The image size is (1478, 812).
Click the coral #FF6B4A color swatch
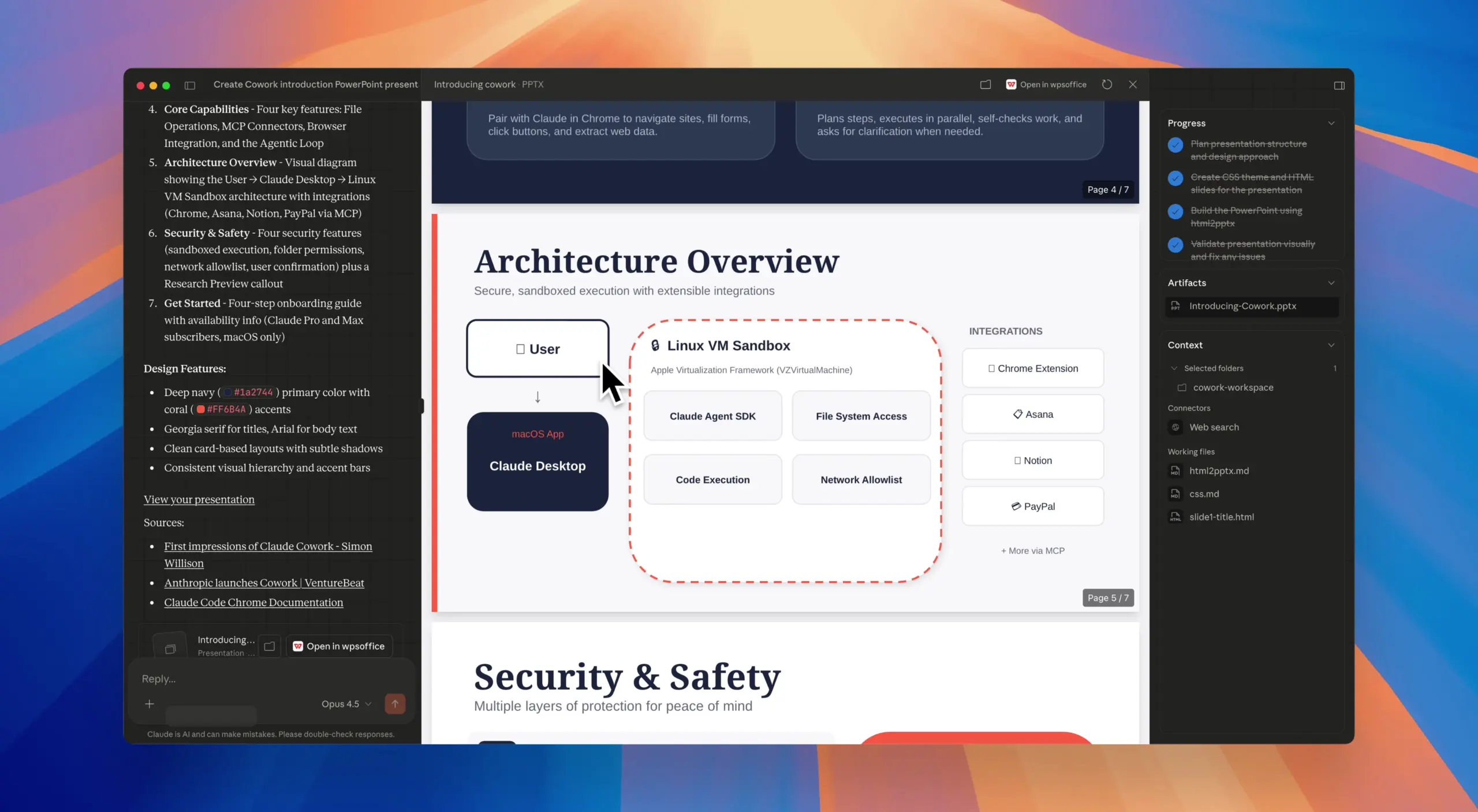click(200, 409)
